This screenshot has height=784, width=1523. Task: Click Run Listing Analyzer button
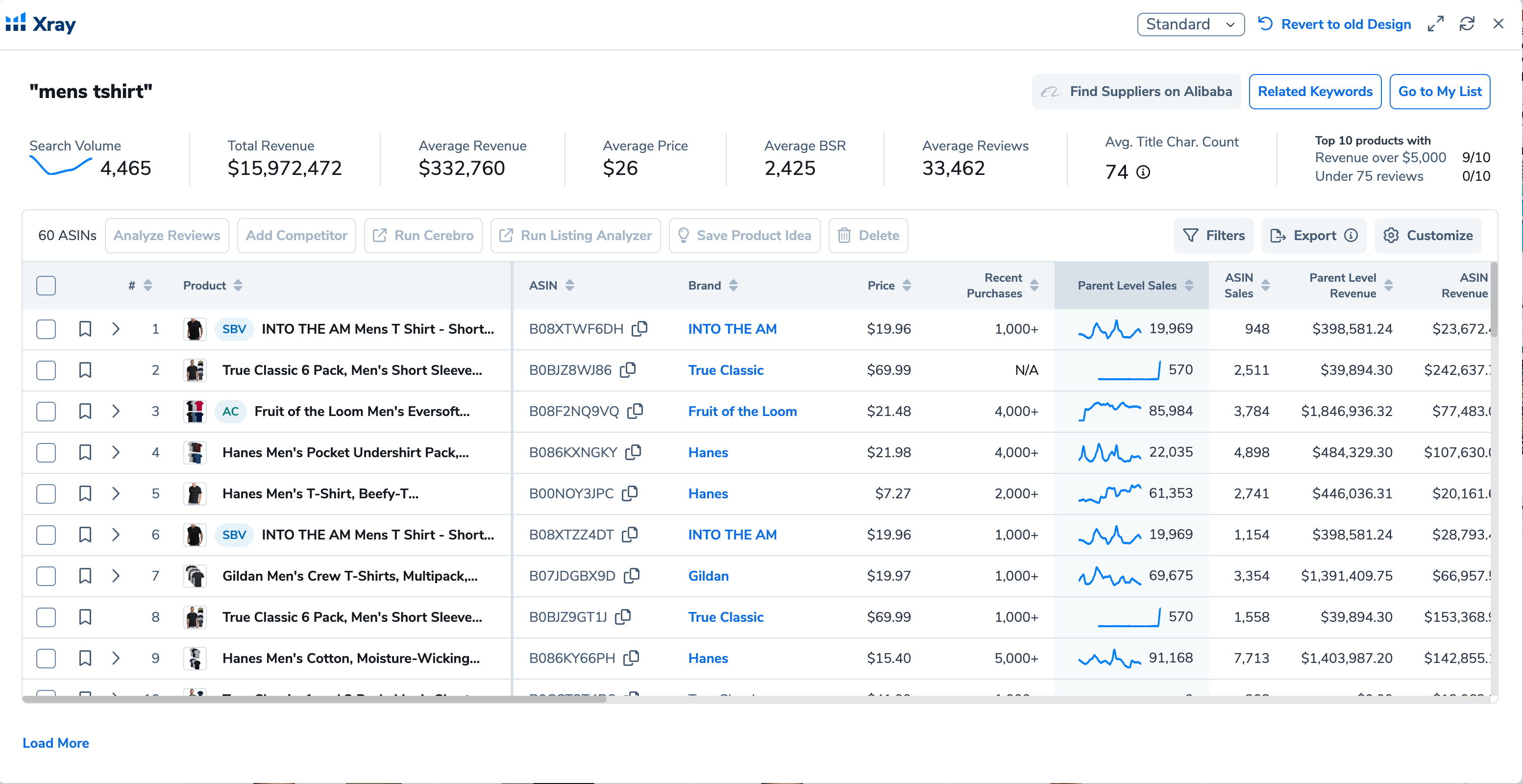click(575, 235)
